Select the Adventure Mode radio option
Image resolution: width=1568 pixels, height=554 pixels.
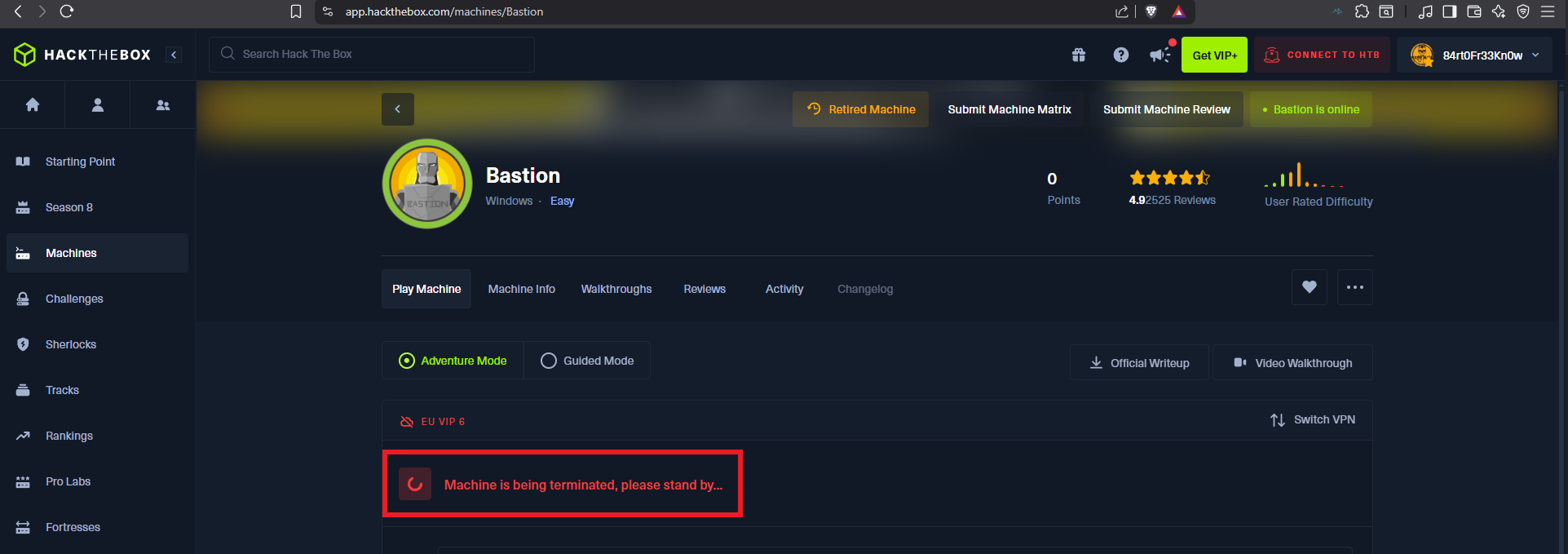pyautogui.click(x=453, y=361)
